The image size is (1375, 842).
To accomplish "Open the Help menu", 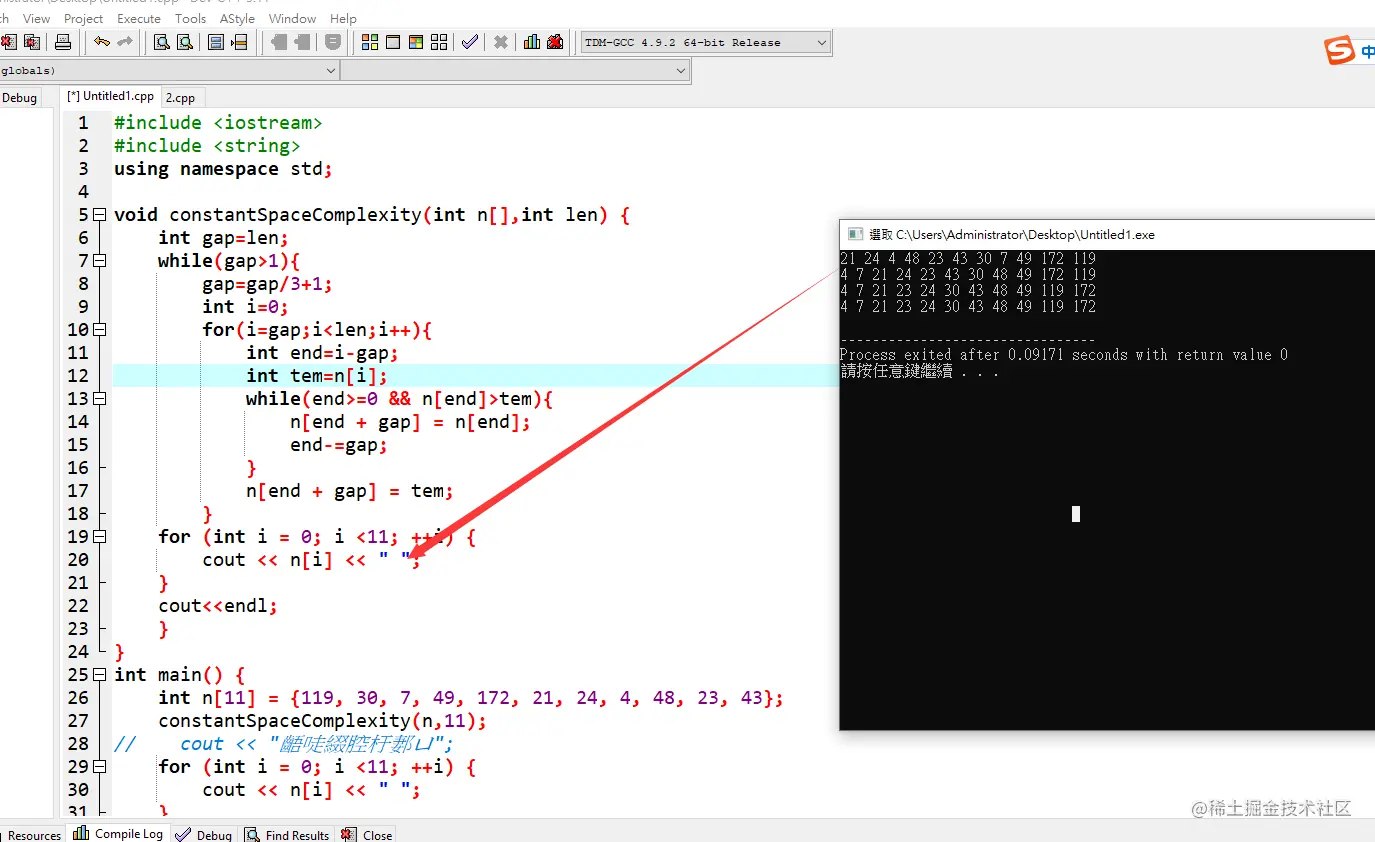I will click(x=343, y=18).
